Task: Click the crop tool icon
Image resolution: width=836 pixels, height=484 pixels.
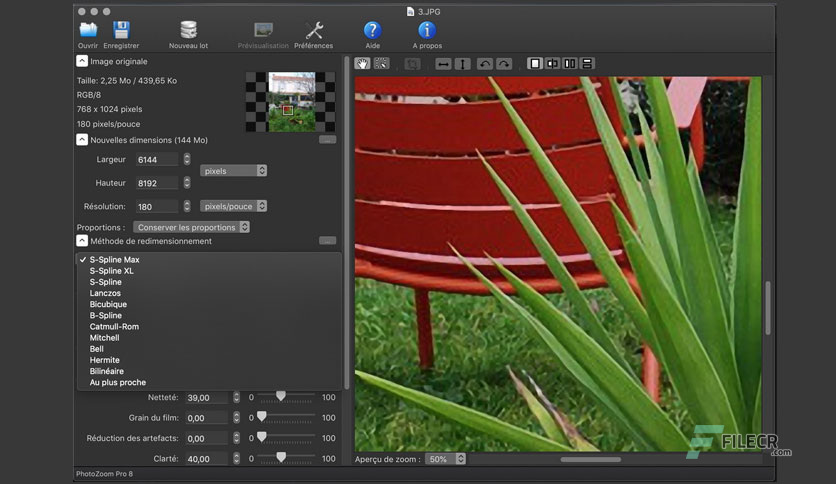Action: (412, 64)
